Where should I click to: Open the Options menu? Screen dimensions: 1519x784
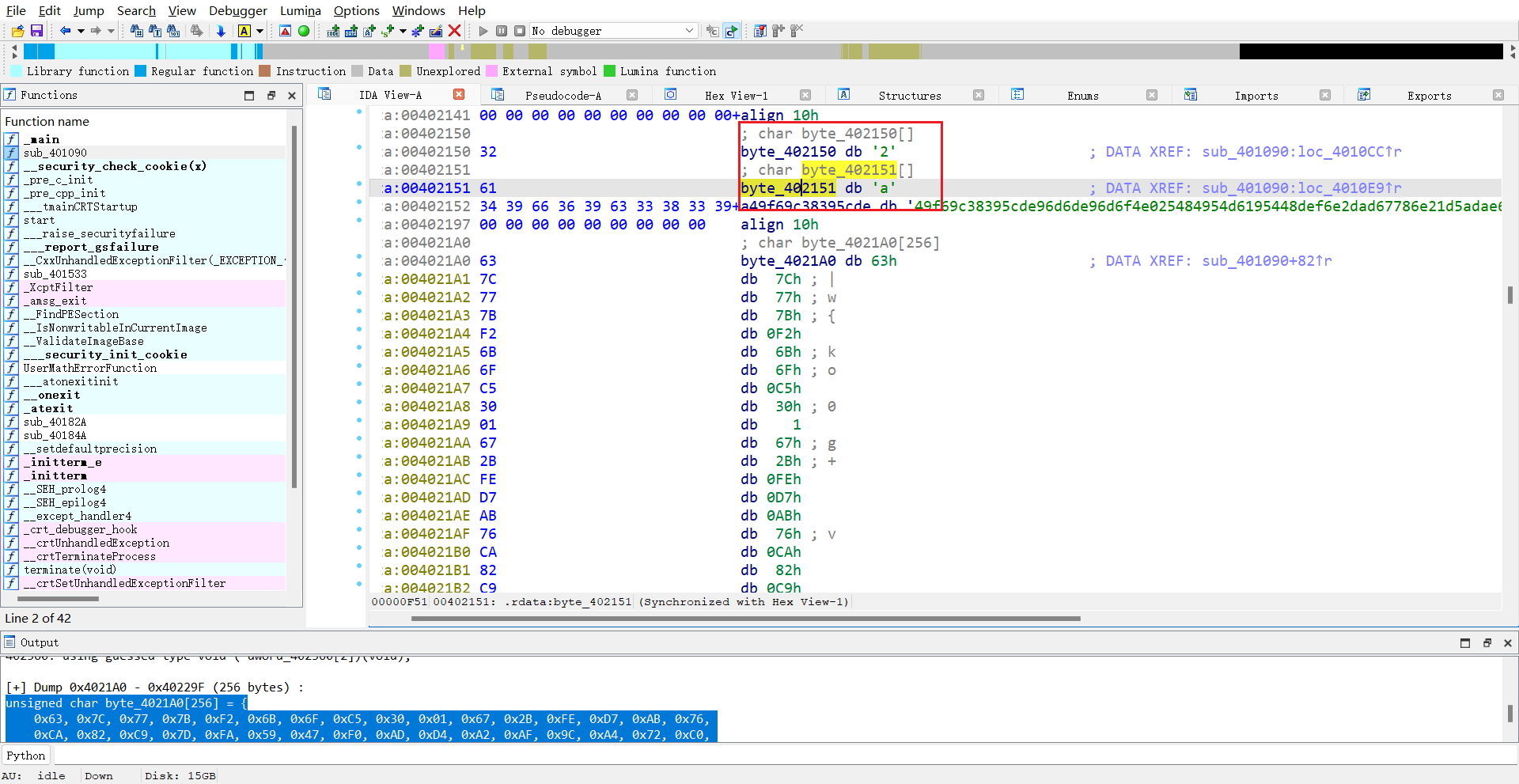coord(356,10)
